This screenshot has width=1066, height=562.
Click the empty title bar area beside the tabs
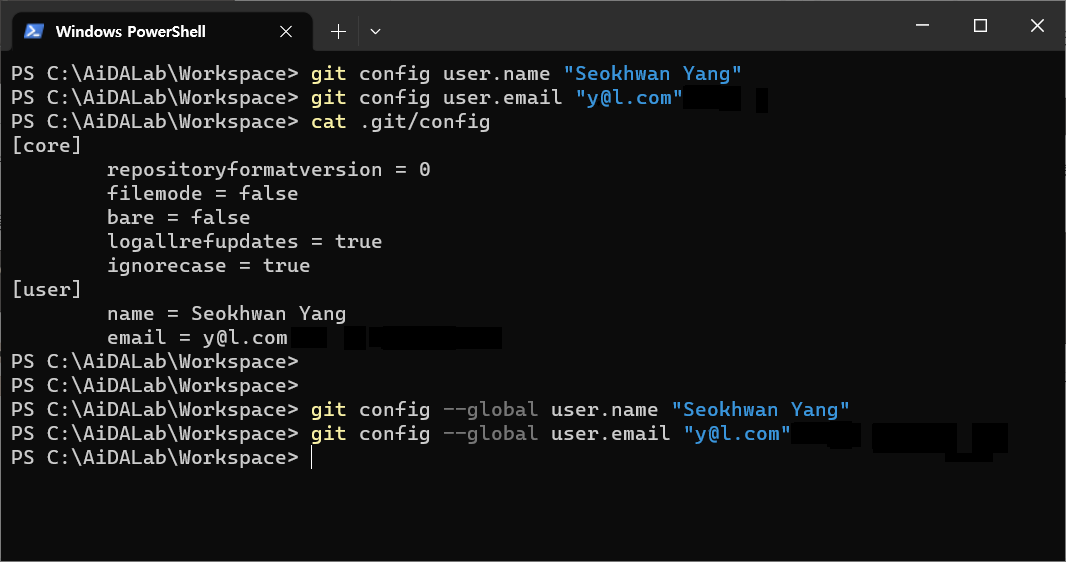pos(639,26)
